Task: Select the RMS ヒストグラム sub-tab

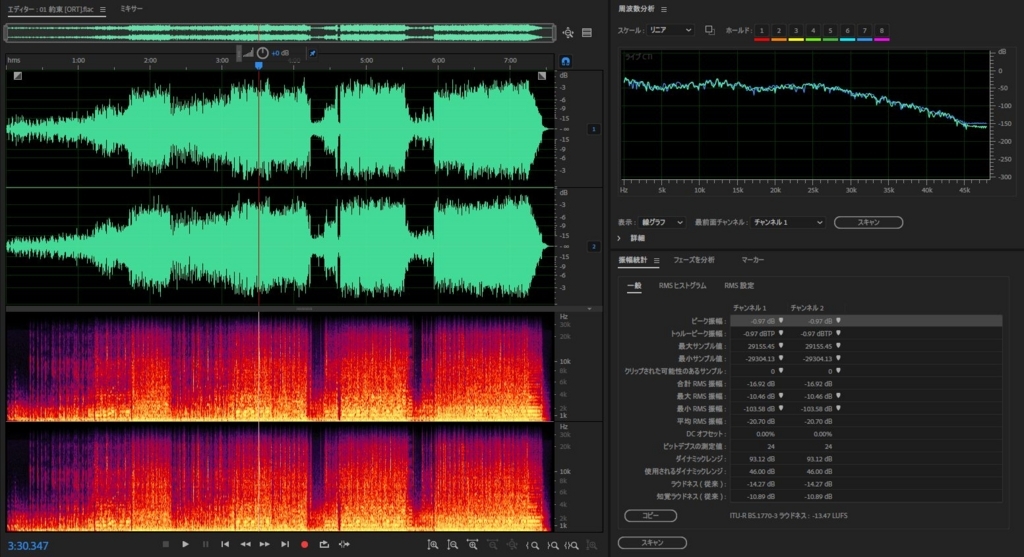Action: (x=682, y=286)
